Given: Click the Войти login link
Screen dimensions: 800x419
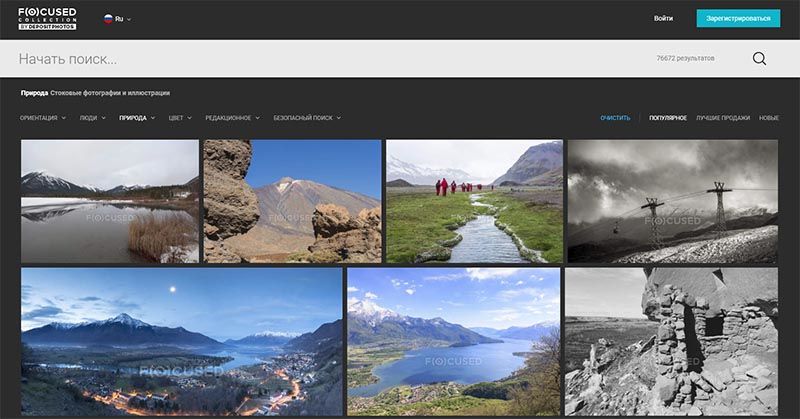Looking at the screenshot, I should [x=663, y=18].
